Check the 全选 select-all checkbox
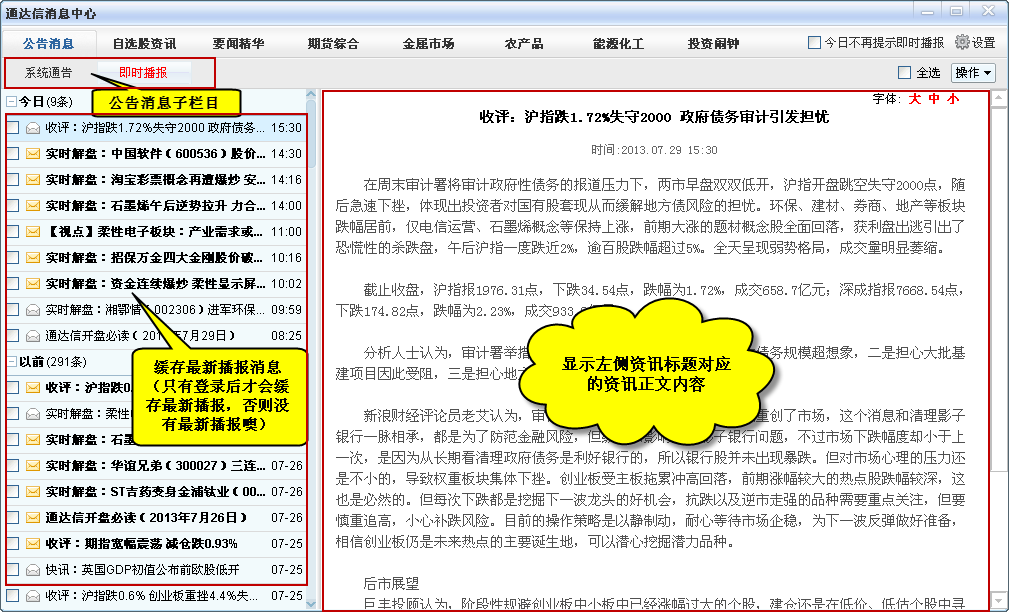 pos(905,73)
